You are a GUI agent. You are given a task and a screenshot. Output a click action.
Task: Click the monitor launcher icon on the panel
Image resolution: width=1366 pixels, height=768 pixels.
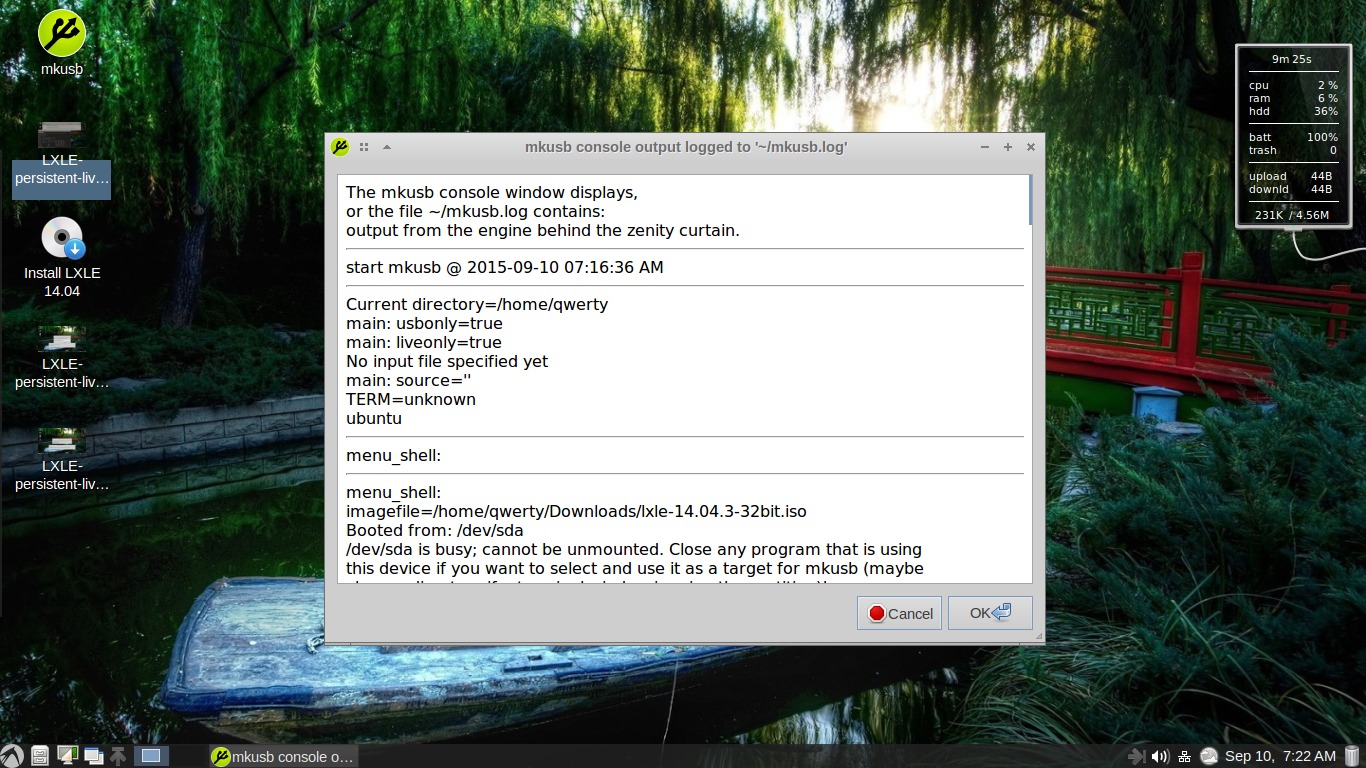(68, 756)
